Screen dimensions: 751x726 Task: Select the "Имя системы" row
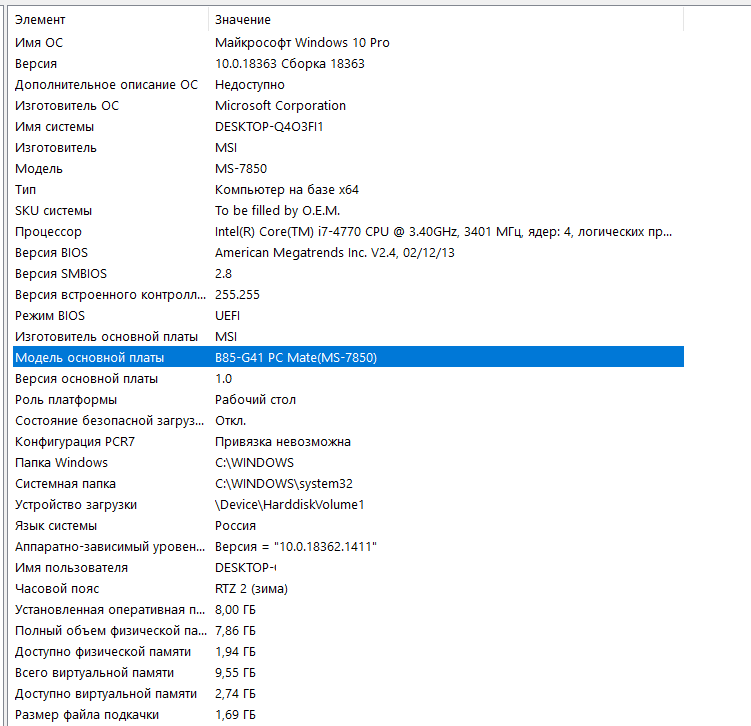coord(348,126)
